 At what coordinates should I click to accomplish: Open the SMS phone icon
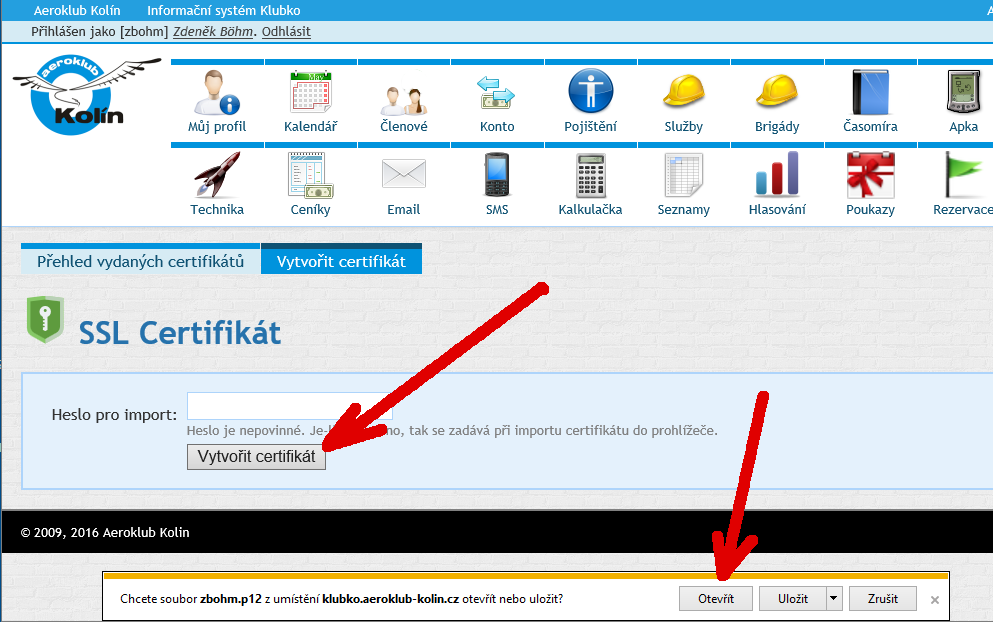(496, 176)
